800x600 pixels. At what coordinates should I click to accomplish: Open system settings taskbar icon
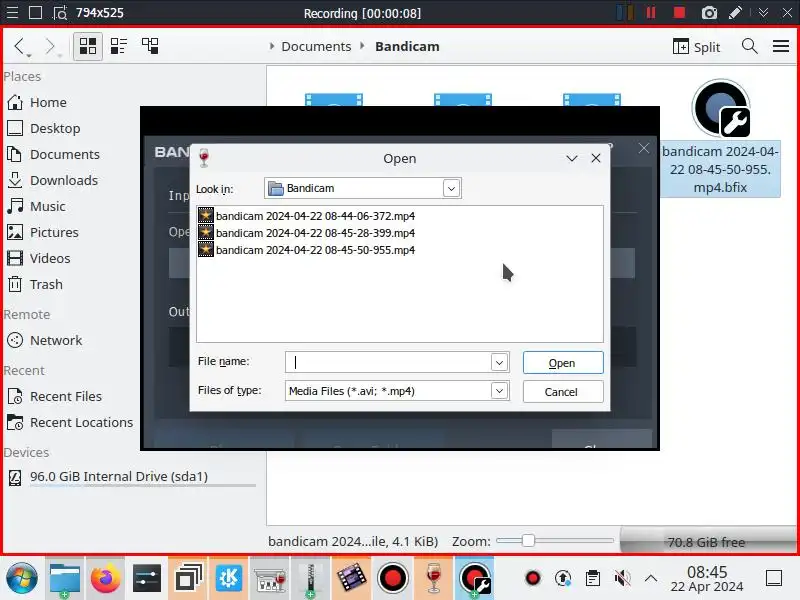(146, 579)
